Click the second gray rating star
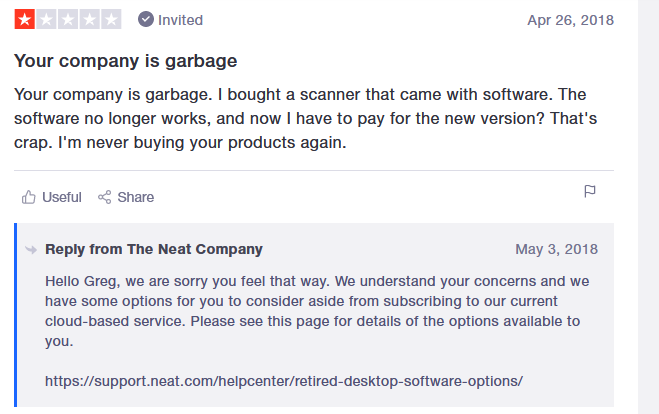The width and height of the screenshot is (659, 414). (x=46, y=19)
